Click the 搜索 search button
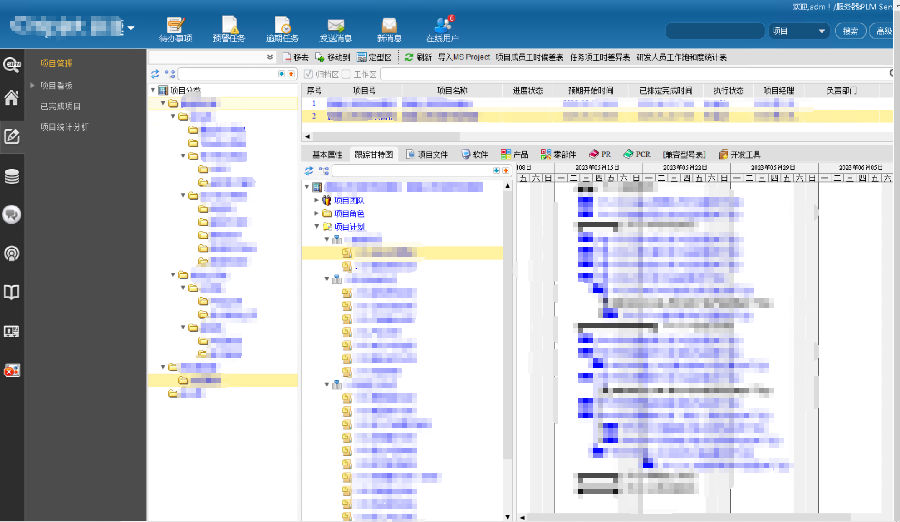This screenshot has width=900, height=522. tap(849, 31)
